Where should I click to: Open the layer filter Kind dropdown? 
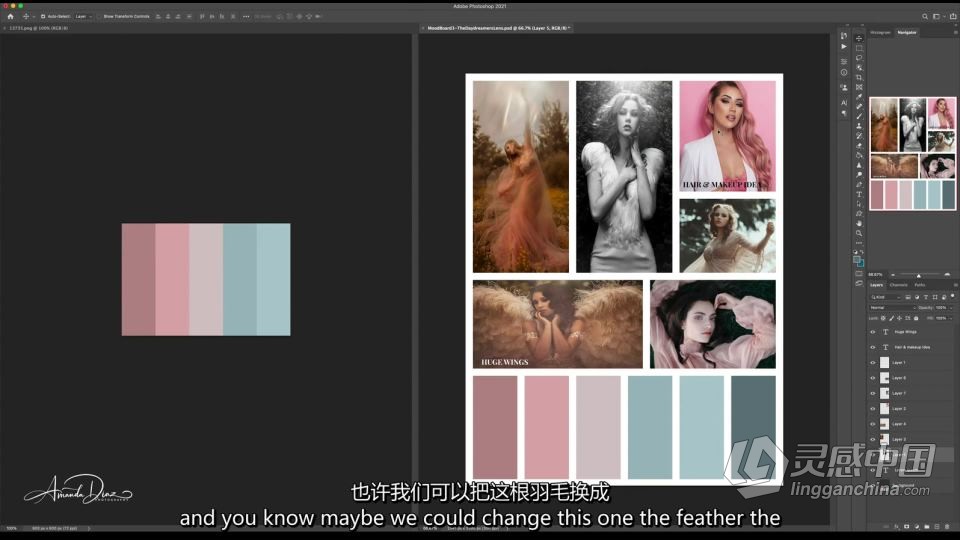click(885, 297)
